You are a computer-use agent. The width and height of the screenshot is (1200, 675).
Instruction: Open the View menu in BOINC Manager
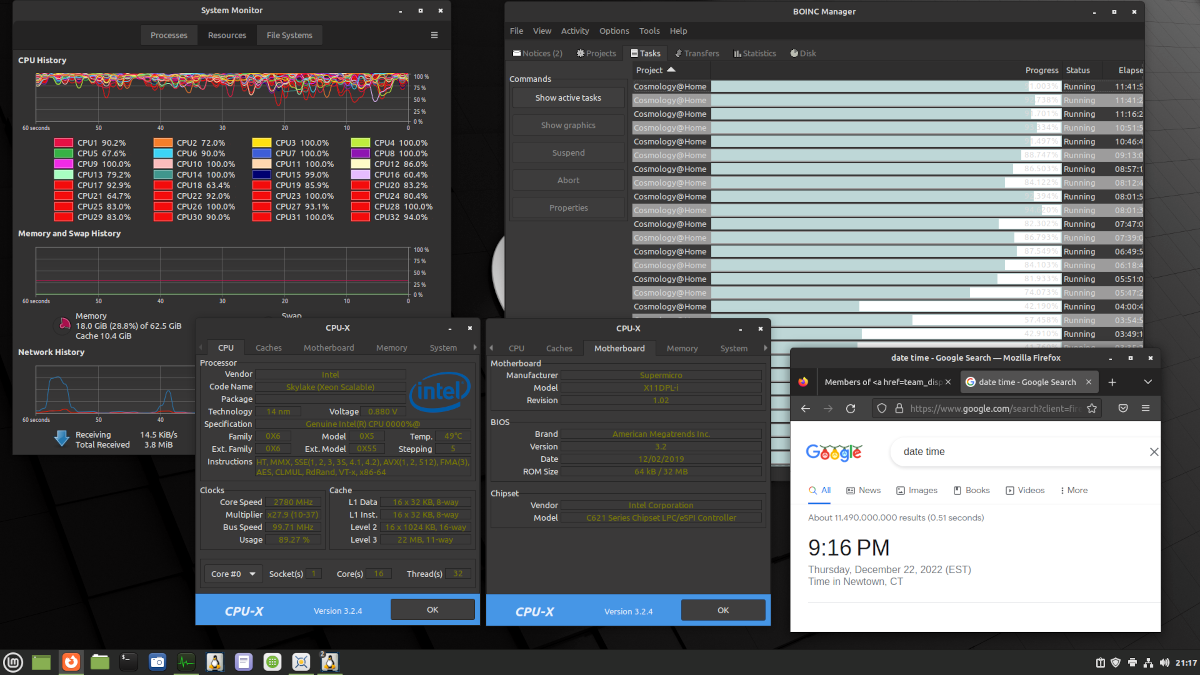click(x=542, y=31)
